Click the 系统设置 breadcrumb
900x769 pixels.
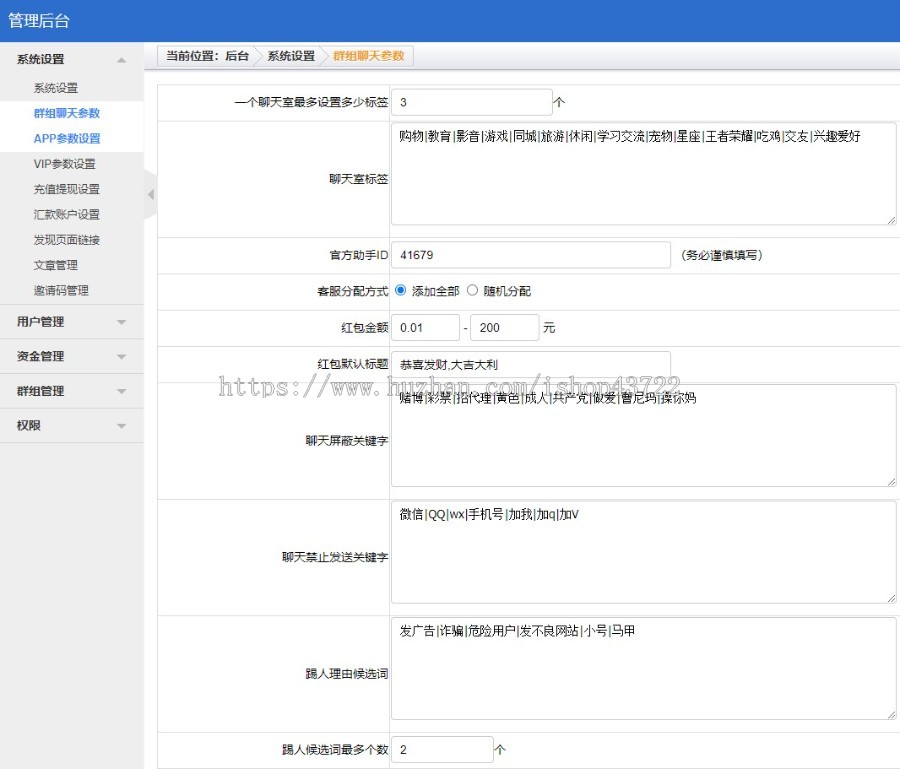click(x=291, y=56)
